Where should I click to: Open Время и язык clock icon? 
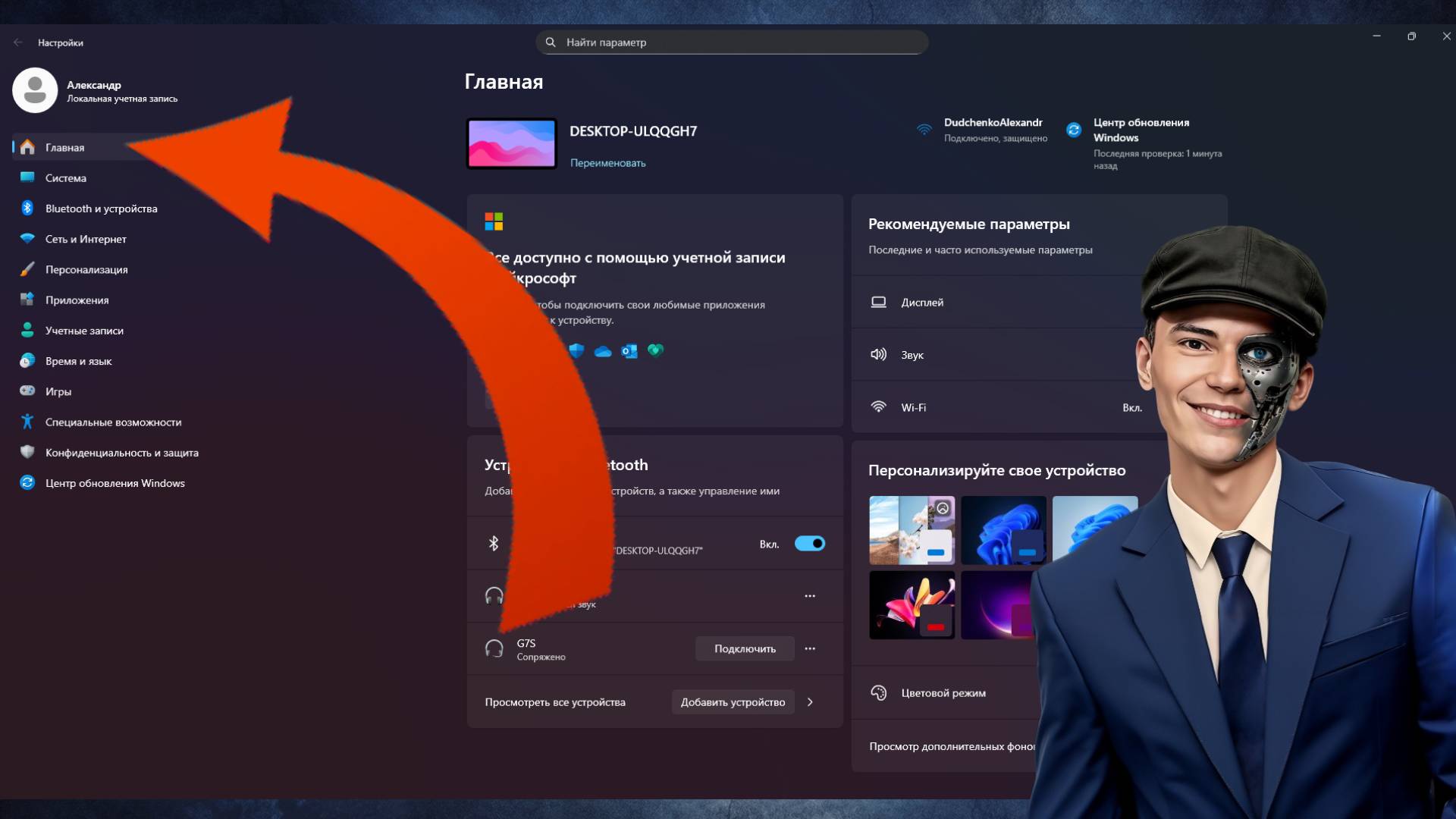(27, 361)
